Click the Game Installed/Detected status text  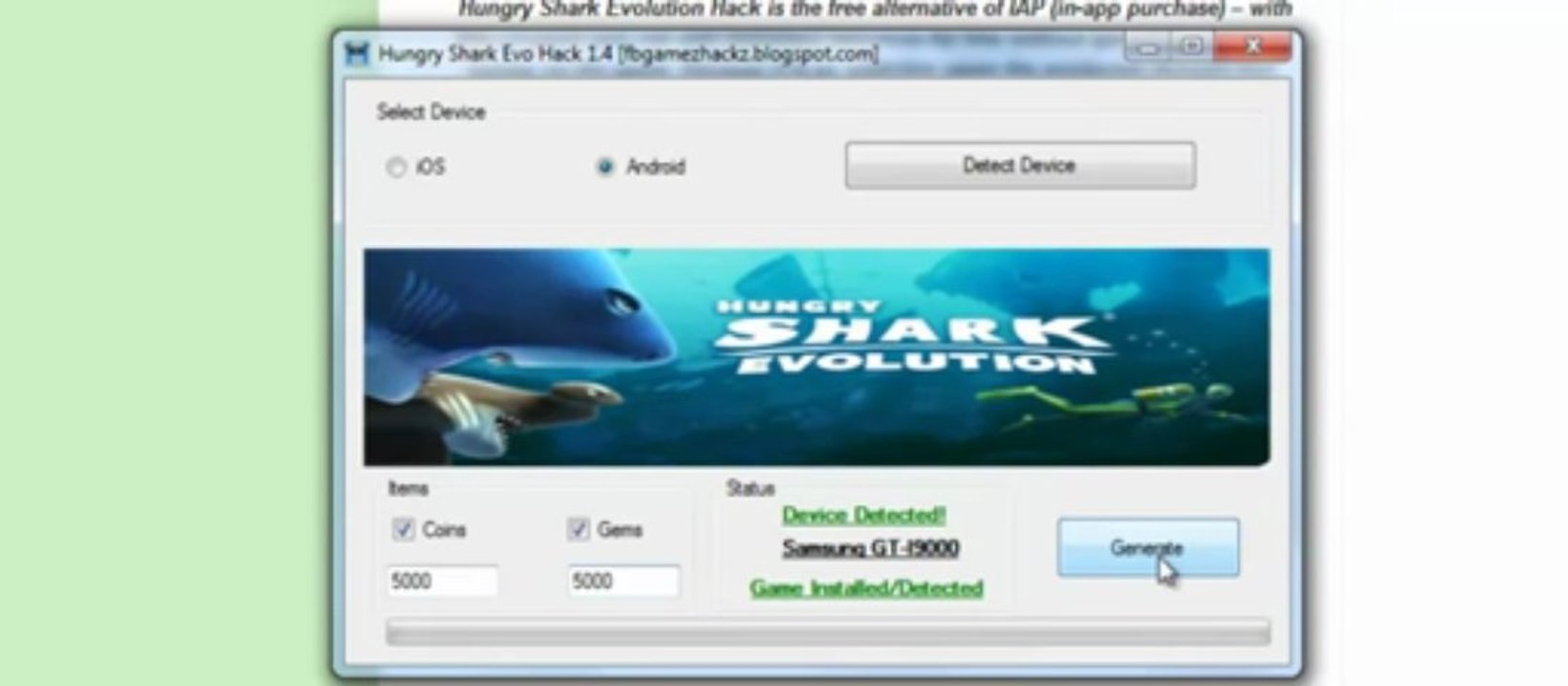(x=866, y=588)
